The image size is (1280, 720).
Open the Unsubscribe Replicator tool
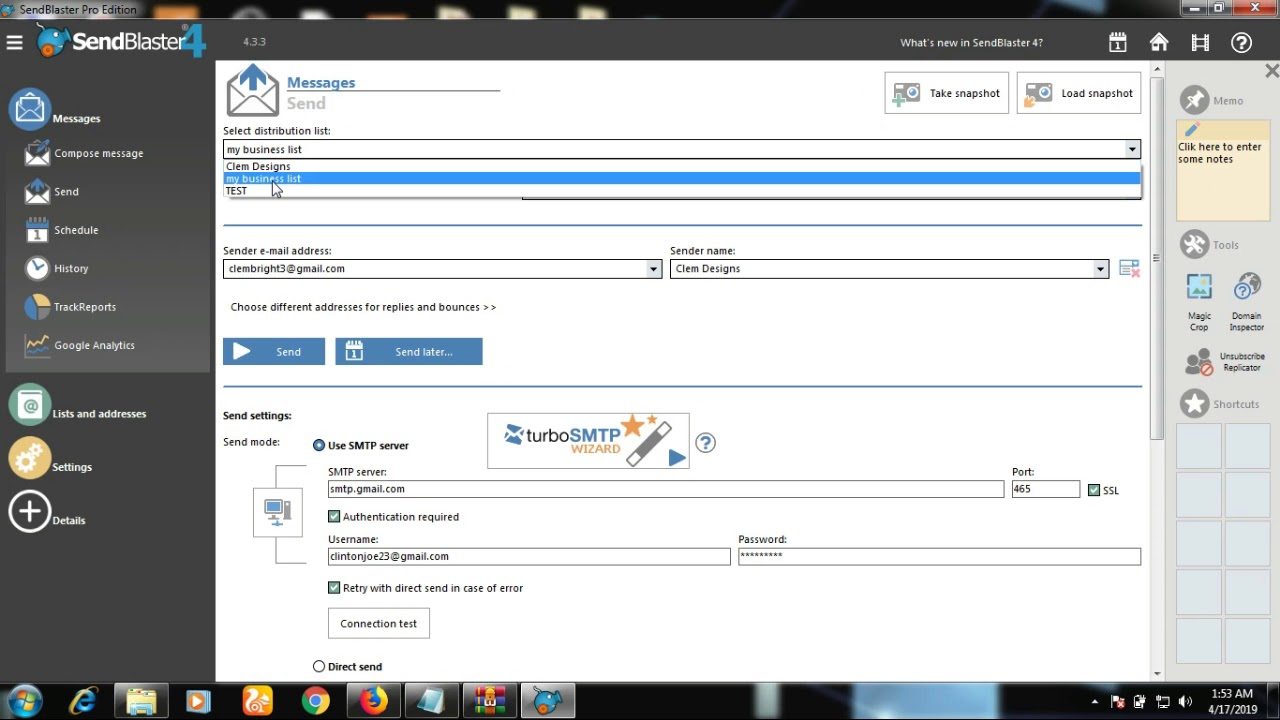point(1226,361)
